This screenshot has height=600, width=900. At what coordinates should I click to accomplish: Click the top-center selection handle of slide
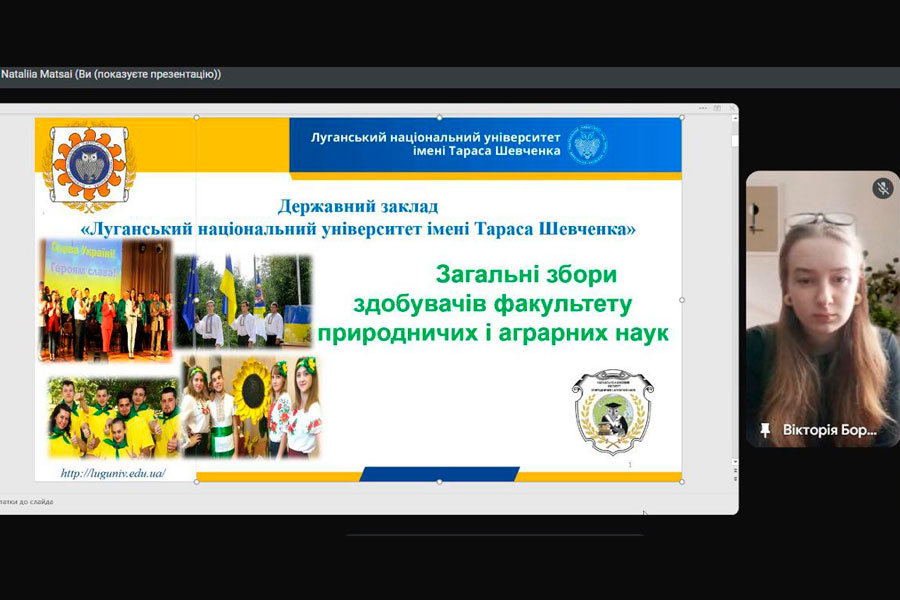pos(439,117)
